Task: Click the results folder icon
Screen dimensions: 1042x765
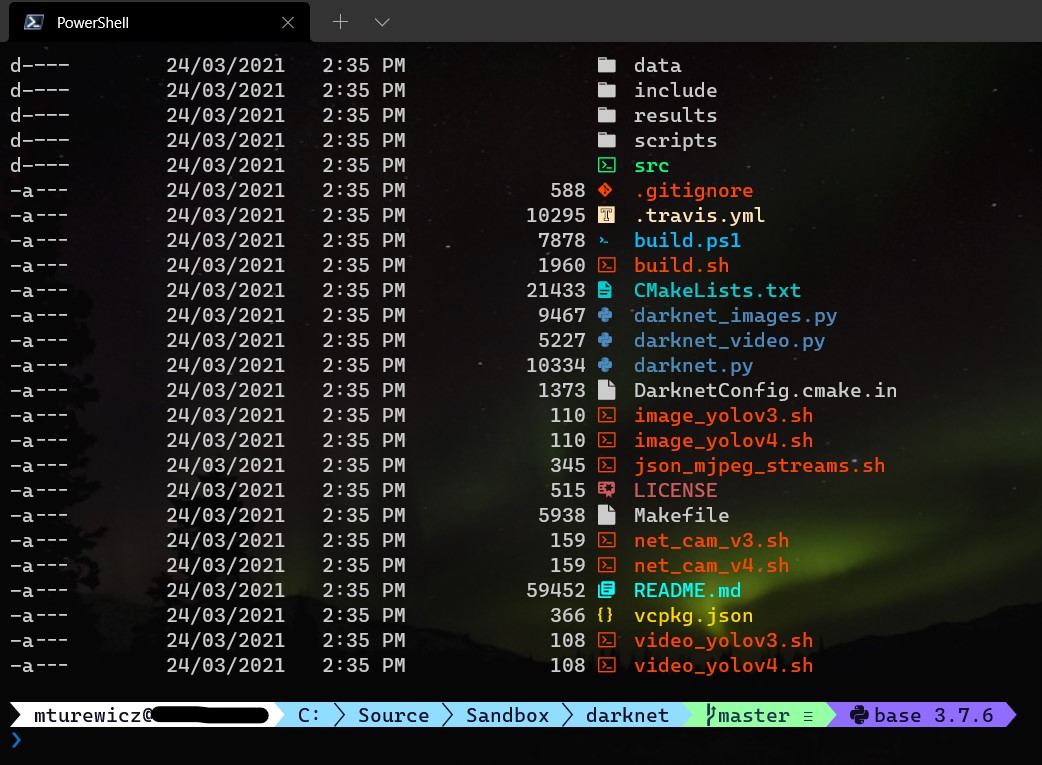Action: point(606,115)
